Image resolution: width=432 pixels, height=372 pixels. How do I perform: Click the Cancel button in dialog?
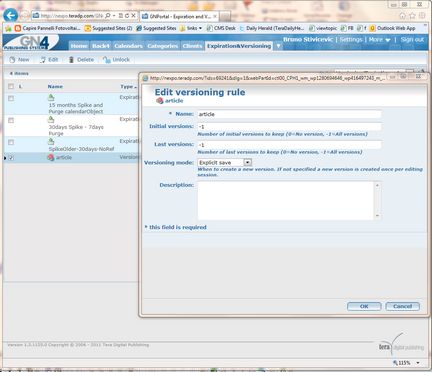[x=402, y=306]
